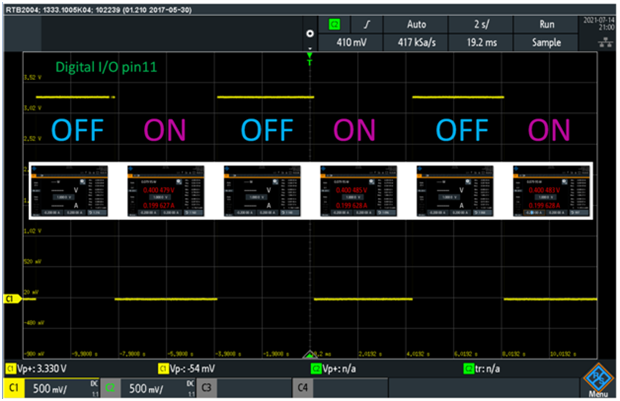Click the date and time display

coord(599,24)
